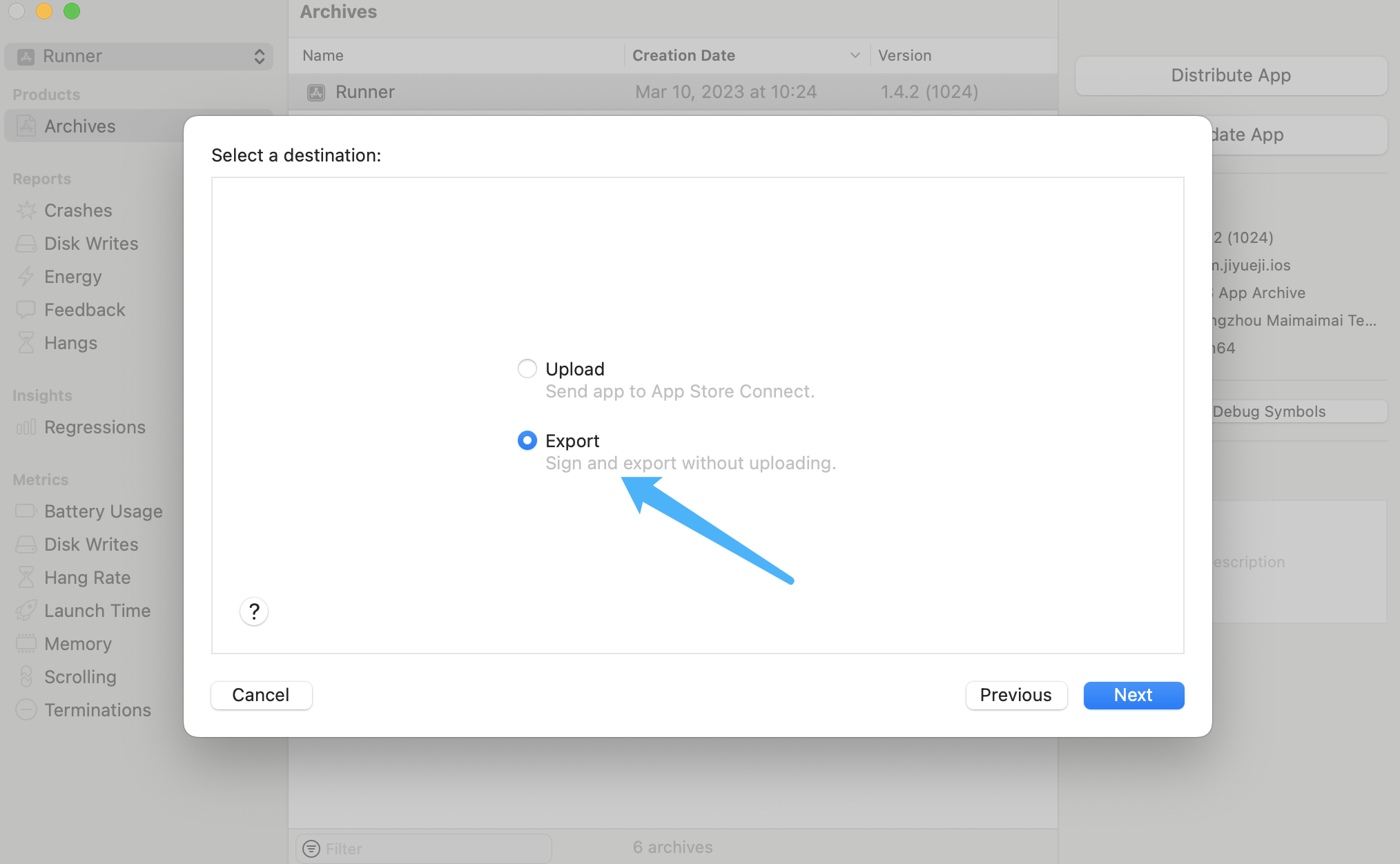1400x864 pixels.
Task: Click the Validate App button
Action: point(1299,135)
